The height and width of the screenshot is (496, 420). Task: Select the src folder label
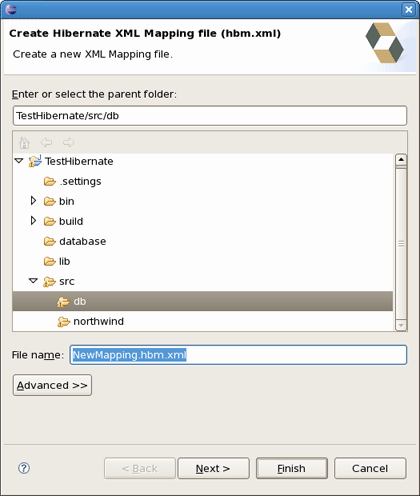(67, 282)
